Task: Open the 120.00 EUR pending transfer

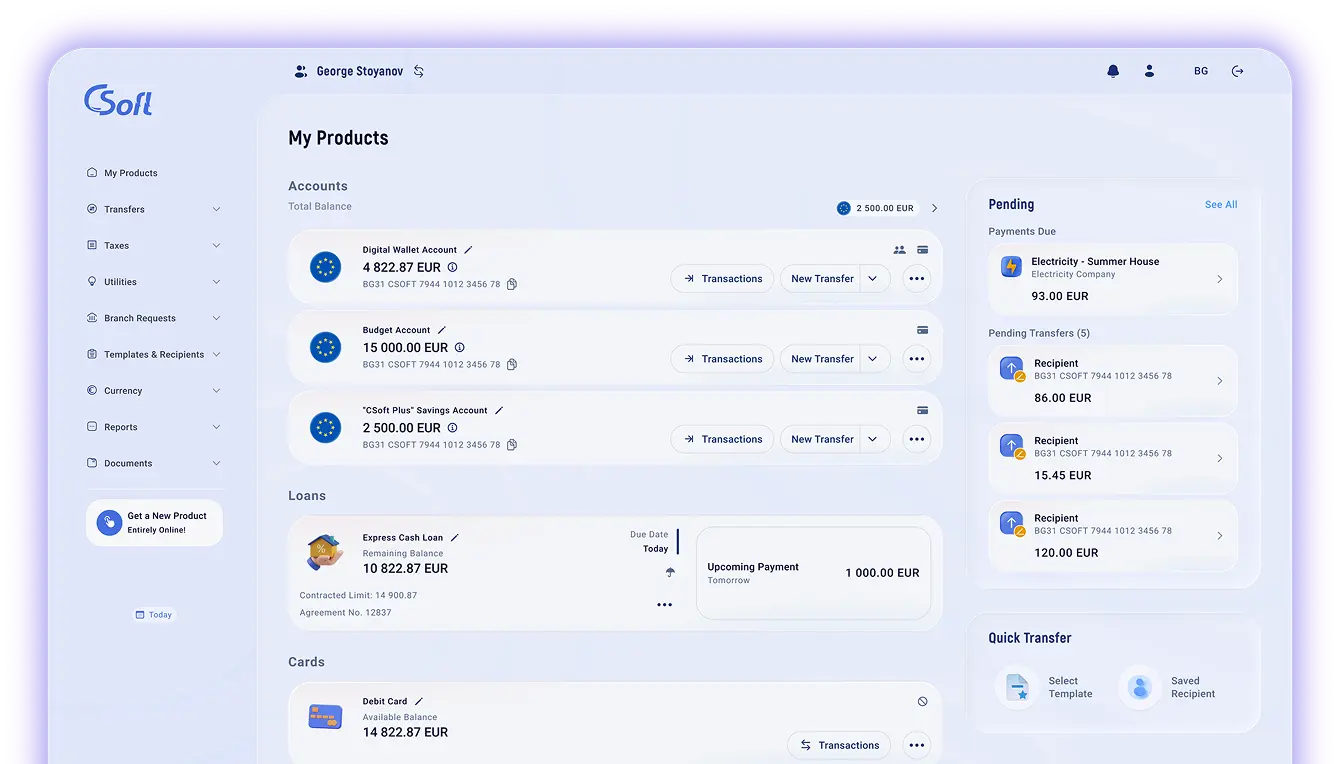Action: pos(1113,536)
